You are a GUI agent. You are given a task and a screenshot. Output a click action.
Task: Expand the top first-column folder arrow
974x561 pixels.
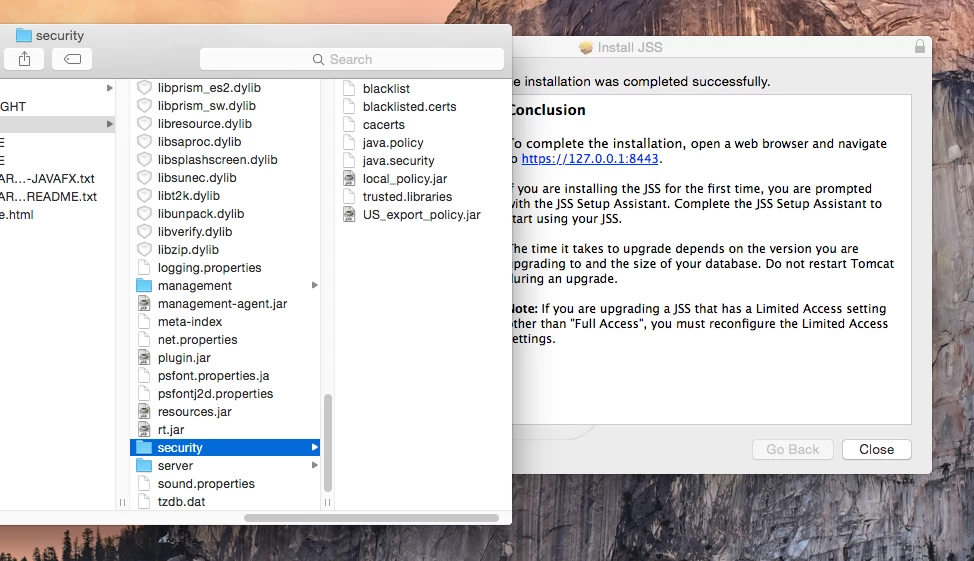(x=109, y=88)
